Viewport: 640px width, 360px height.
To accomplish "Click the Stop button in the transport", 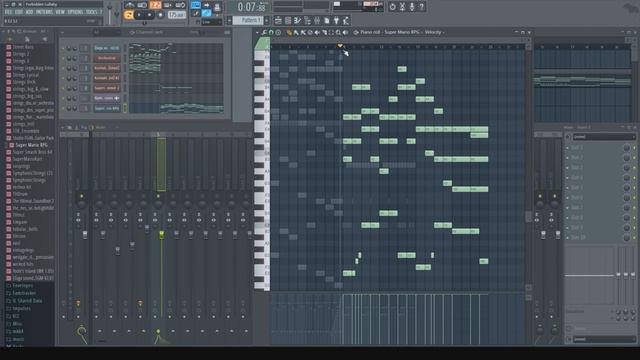I will [x=149, y=15].
